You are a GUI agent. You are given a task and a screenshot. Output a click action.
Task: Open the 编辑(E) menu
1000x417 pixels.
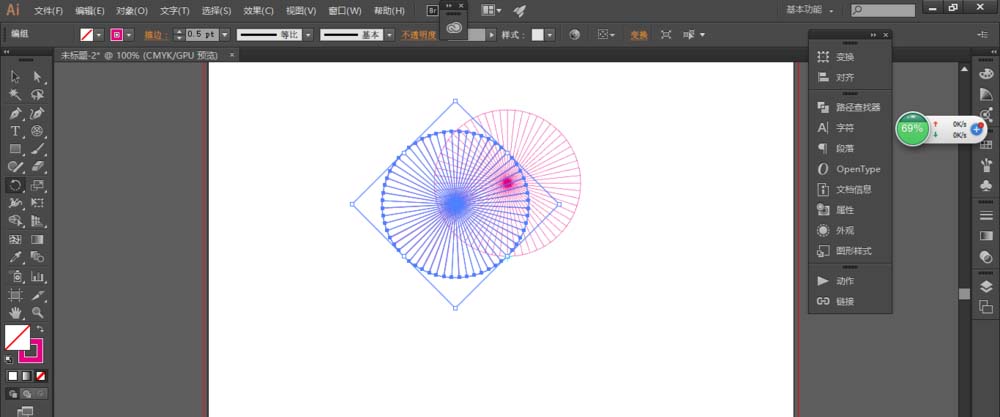[x=90, y=11]
